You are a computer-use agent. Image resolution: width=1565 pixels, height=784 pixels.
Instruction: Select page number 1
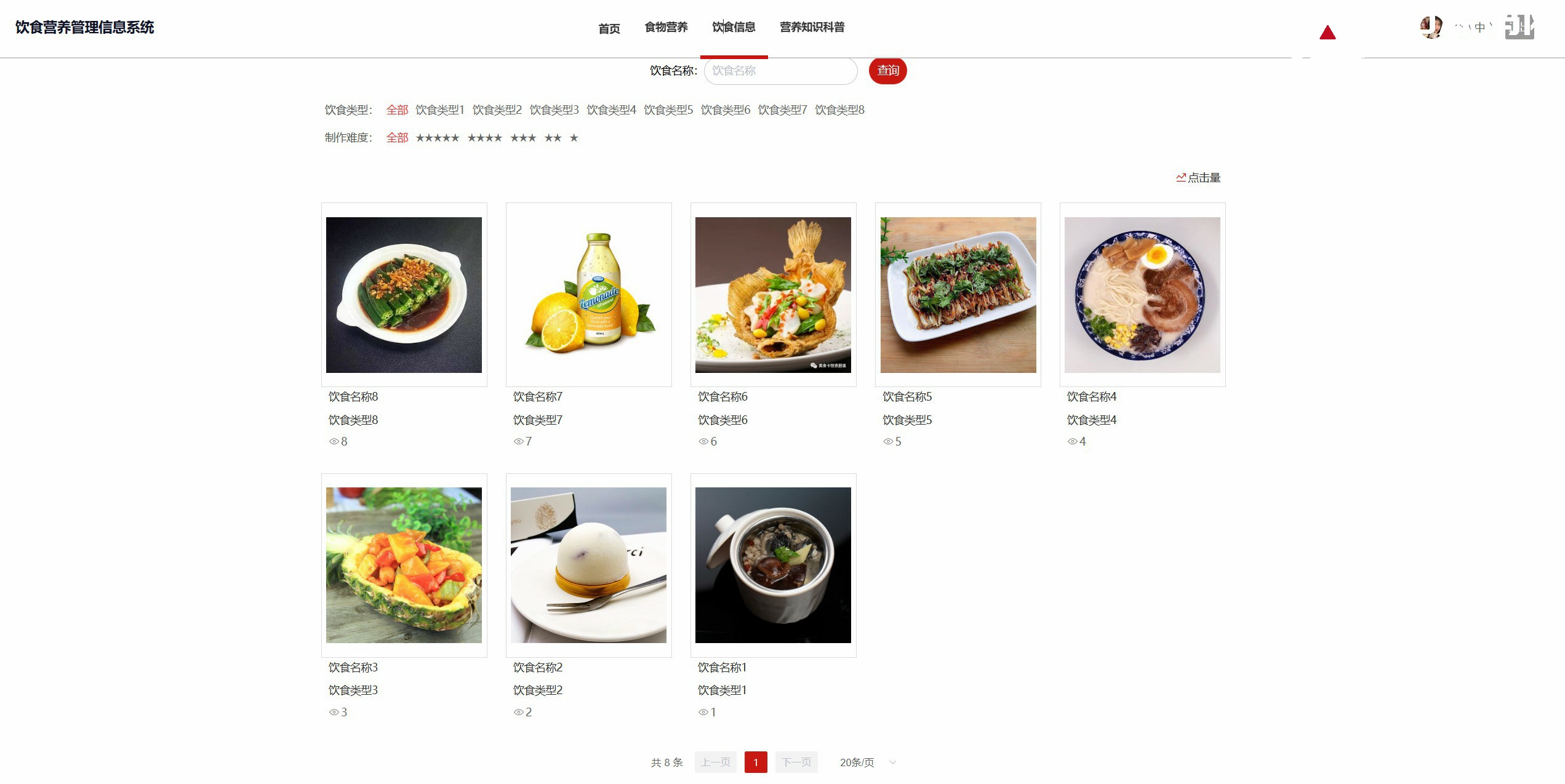(x=756, y=762)
